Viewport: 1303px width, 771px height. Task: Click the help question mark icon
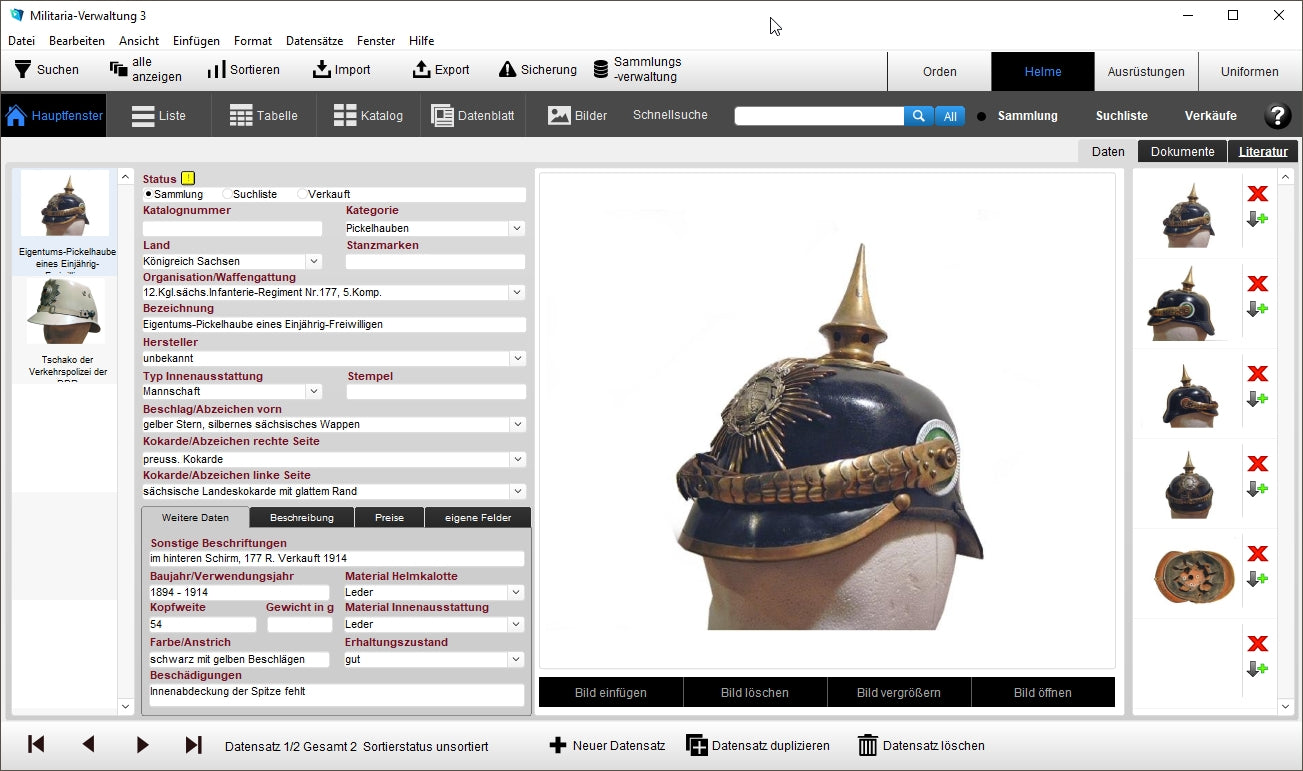pyautogui.click(x=1277, y=116)
